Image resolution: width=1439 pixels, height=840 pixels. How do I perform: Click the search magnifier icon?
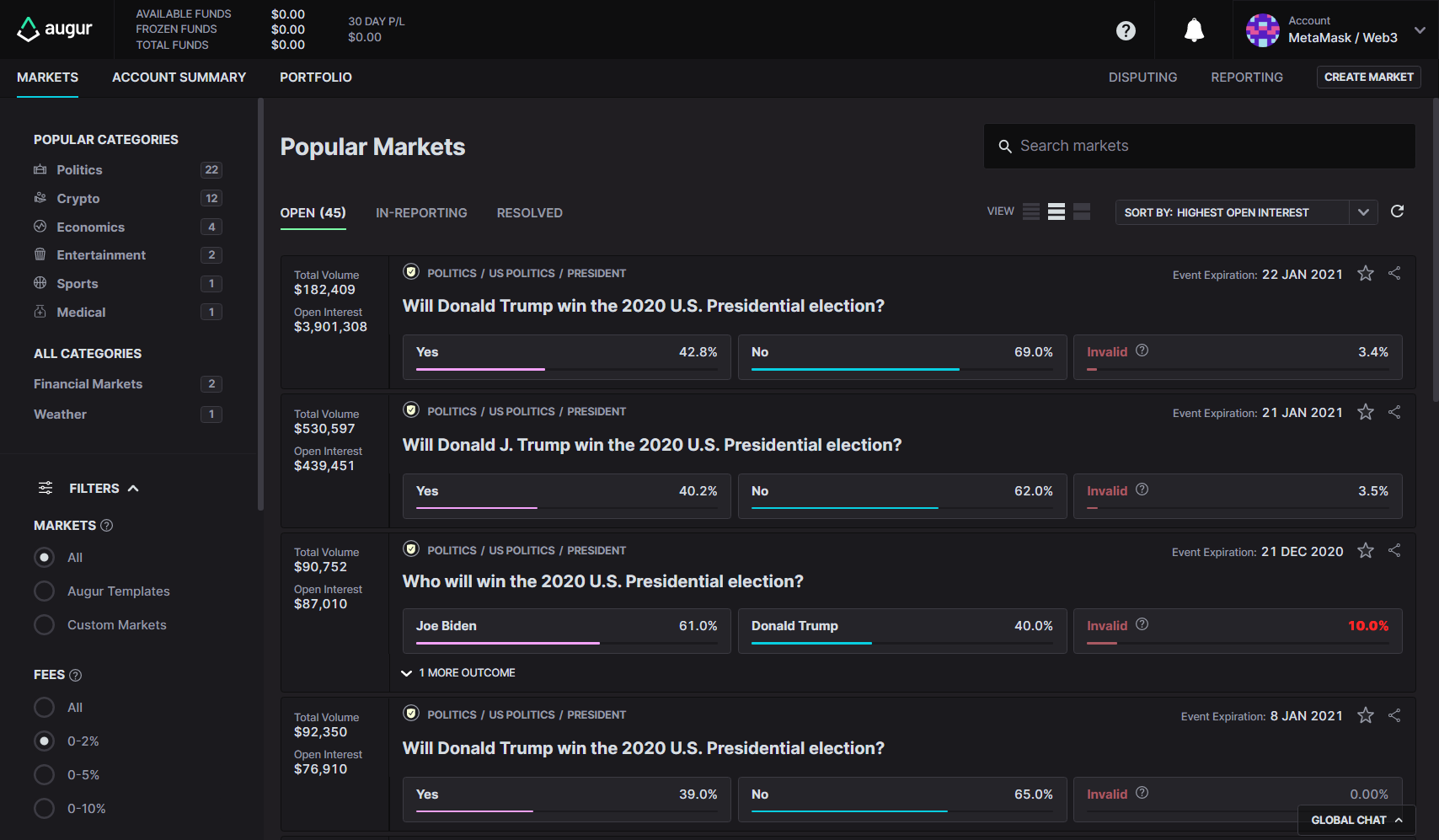[1005, 147]
